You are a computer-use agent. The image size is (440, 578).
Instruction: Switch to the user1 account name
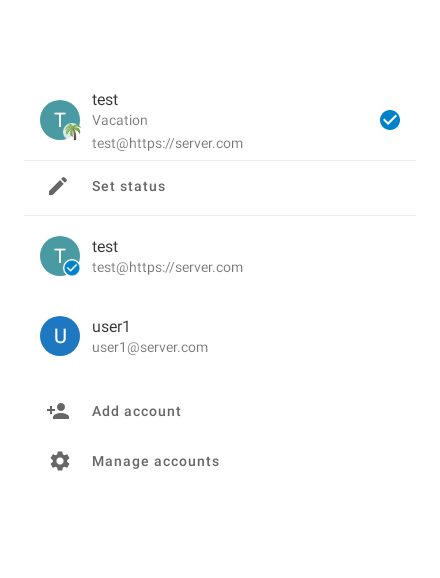point(111,327)
